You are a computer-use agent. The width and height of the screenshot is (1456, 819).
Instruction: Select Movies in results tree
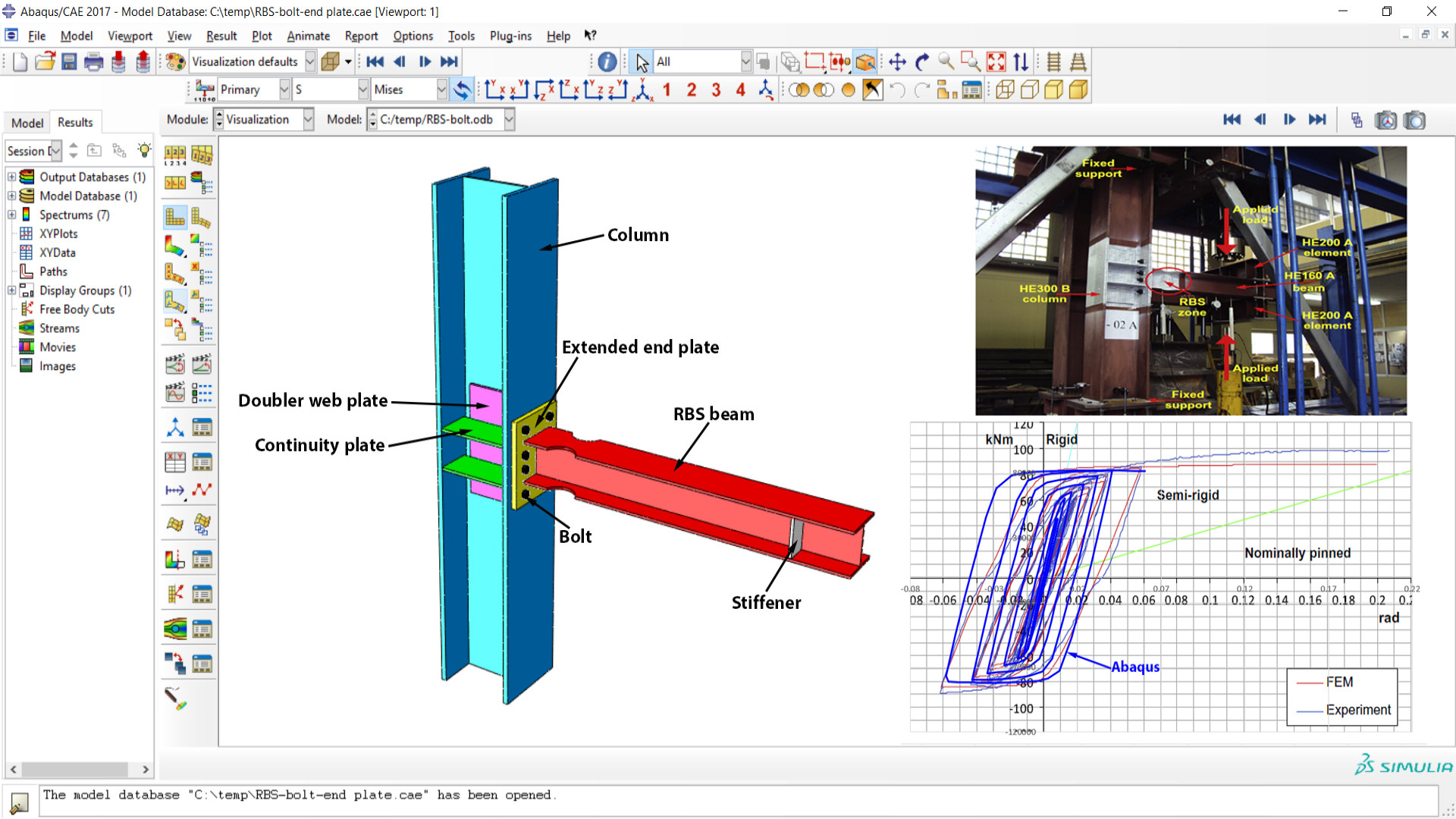coord(58,347)
